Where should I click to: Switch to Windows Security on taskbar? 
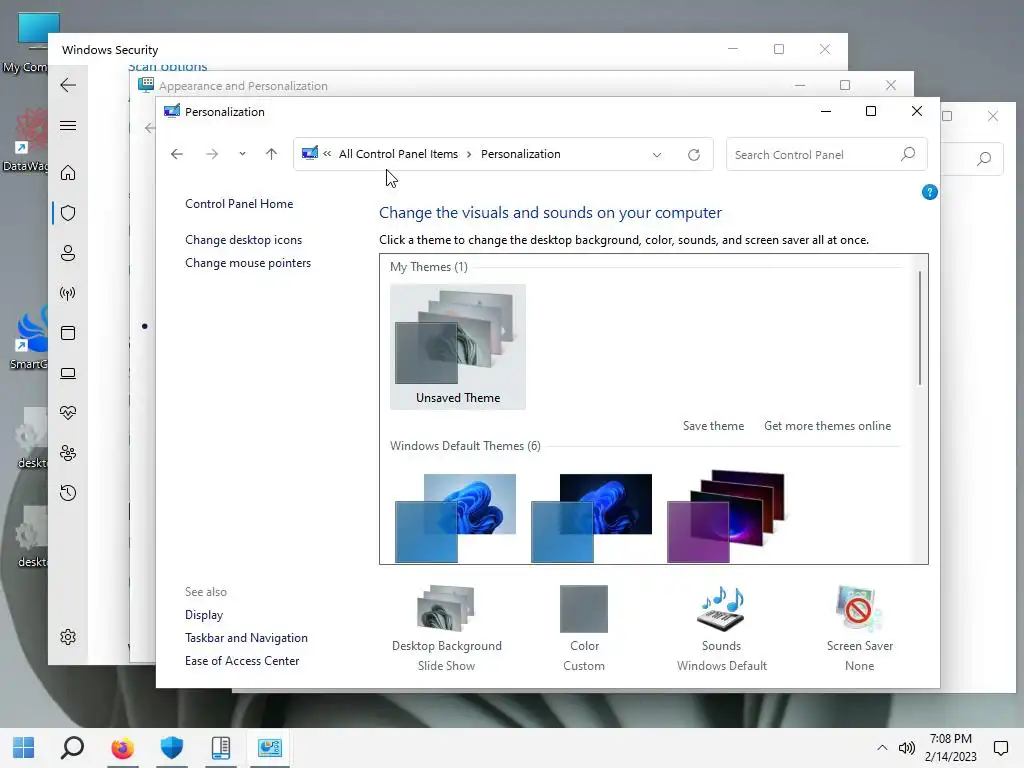[x=172, y=748]
